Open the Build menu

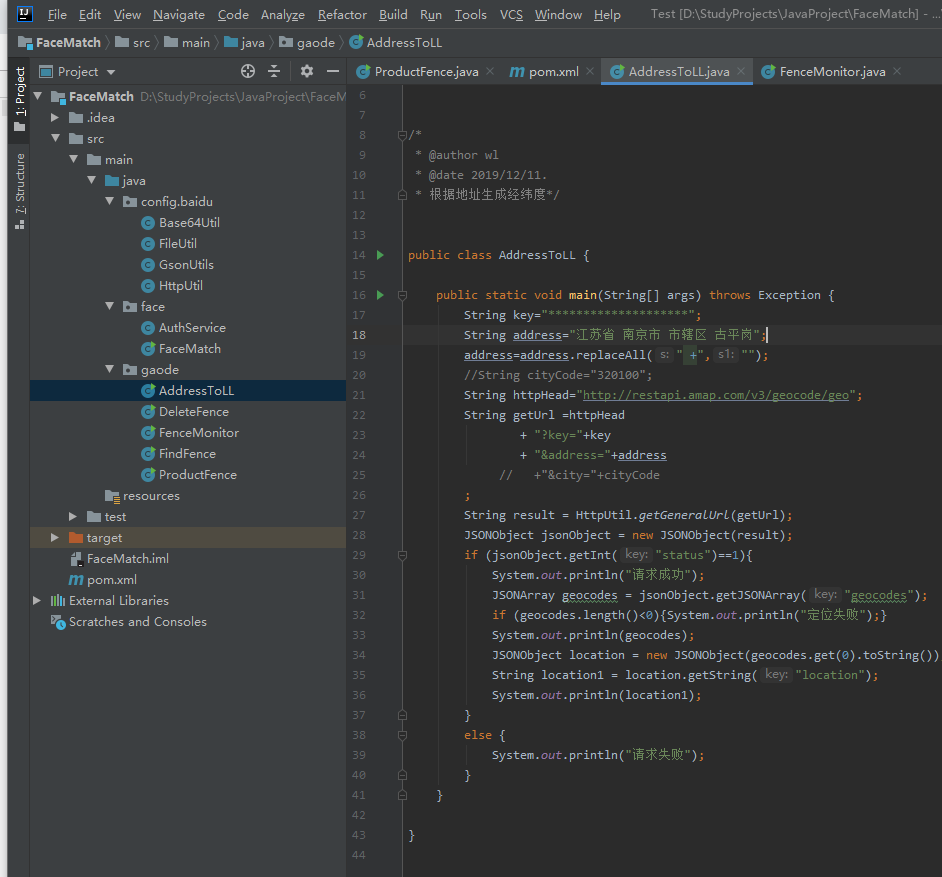[x=393, y=14]
